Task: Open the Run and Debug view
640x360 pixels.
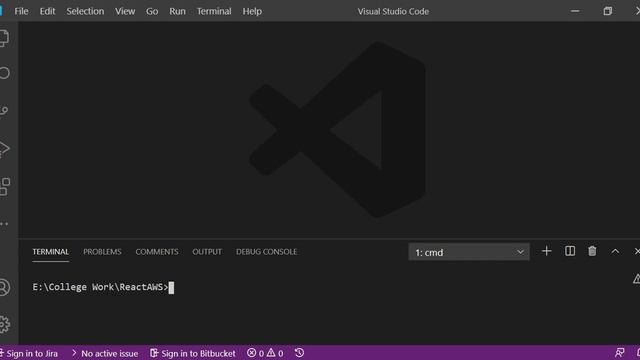Action: (4, 149)
